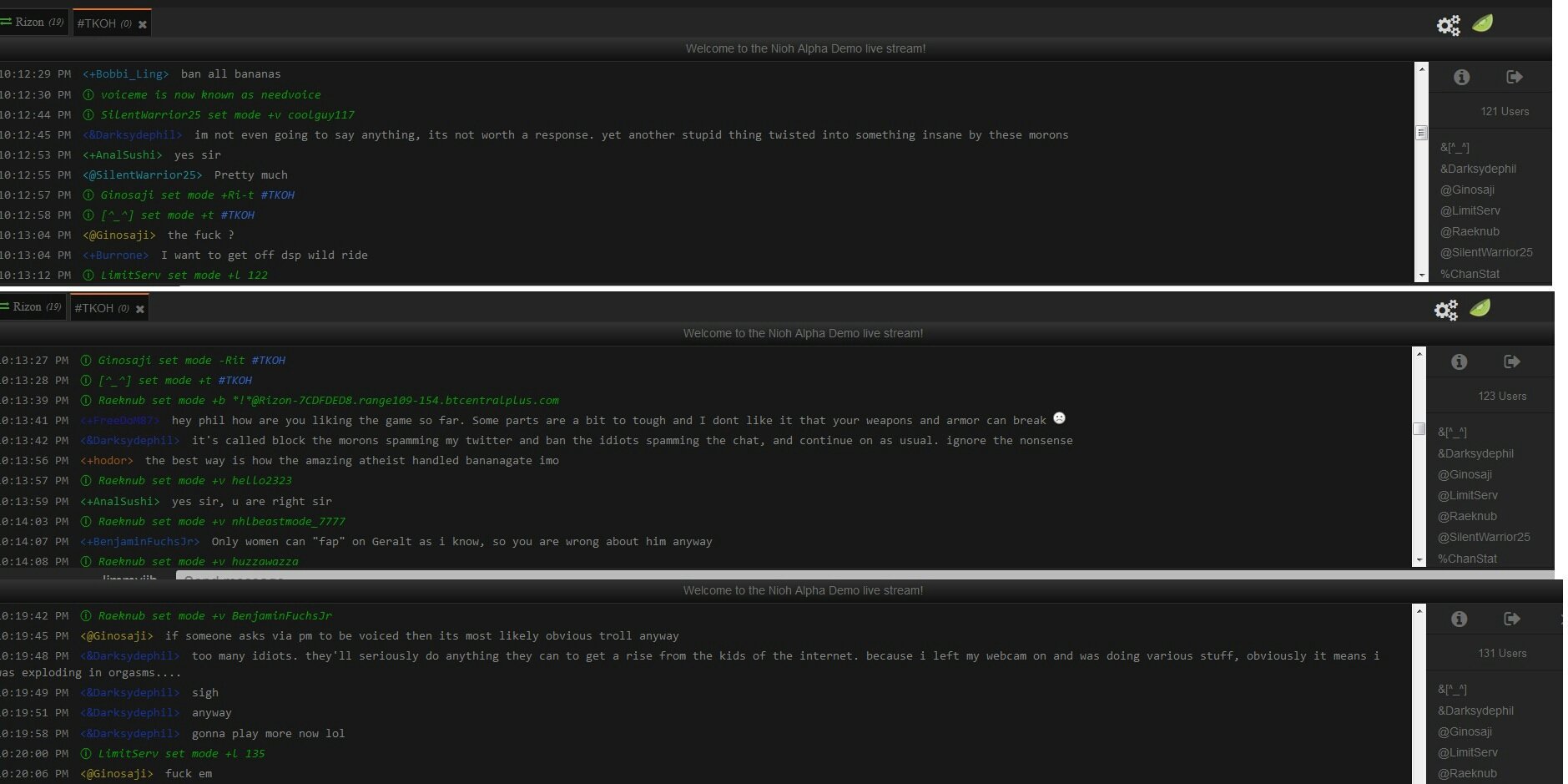
Task: Click the scrollbar thumb in middle chat panel
Action: (1419, 429)
